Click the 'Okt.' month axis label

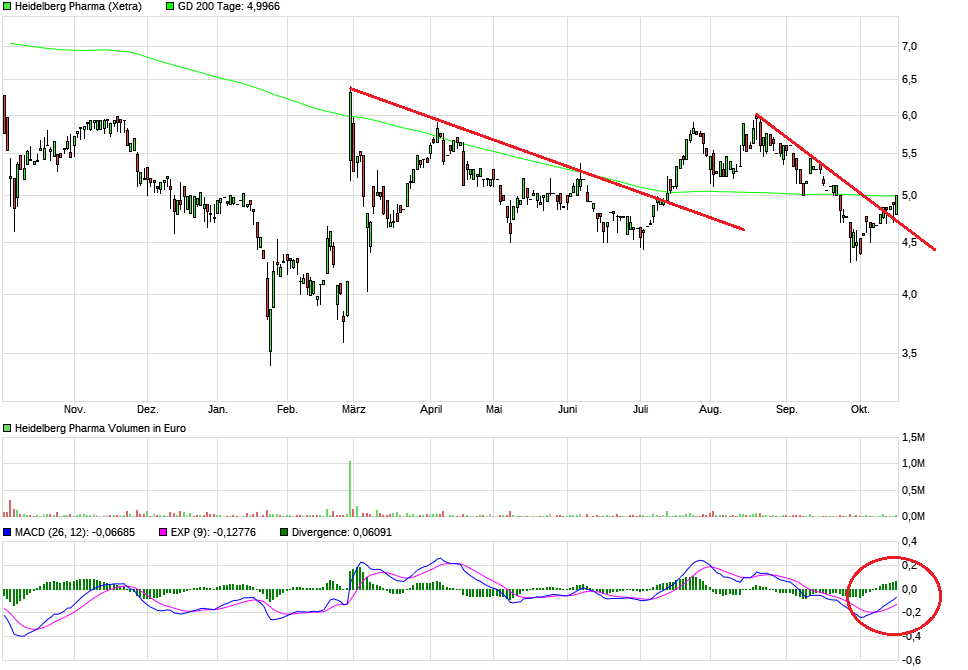coord(860,409)
